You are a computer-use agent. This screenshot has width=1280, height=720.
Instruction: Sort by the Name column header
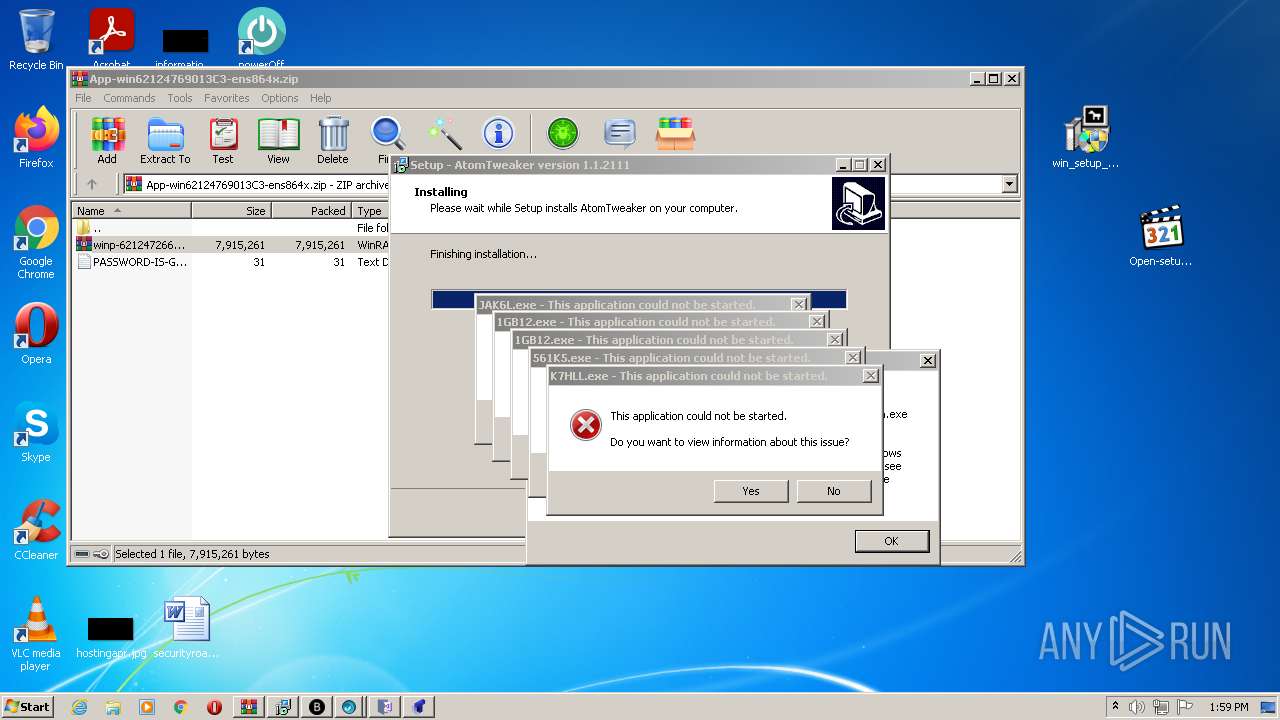click(132, 211)
